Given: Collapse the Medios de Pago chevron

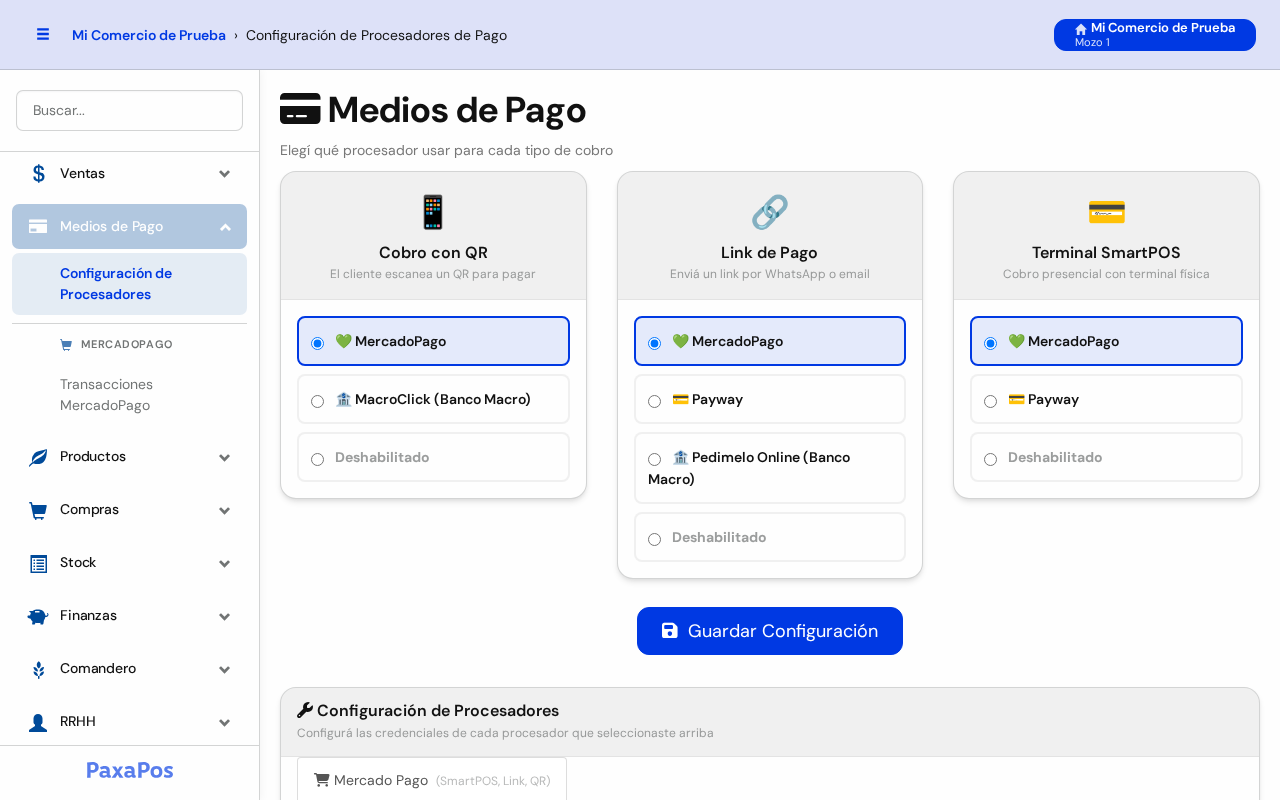Looking at the screenshot, I should [225, 227].
